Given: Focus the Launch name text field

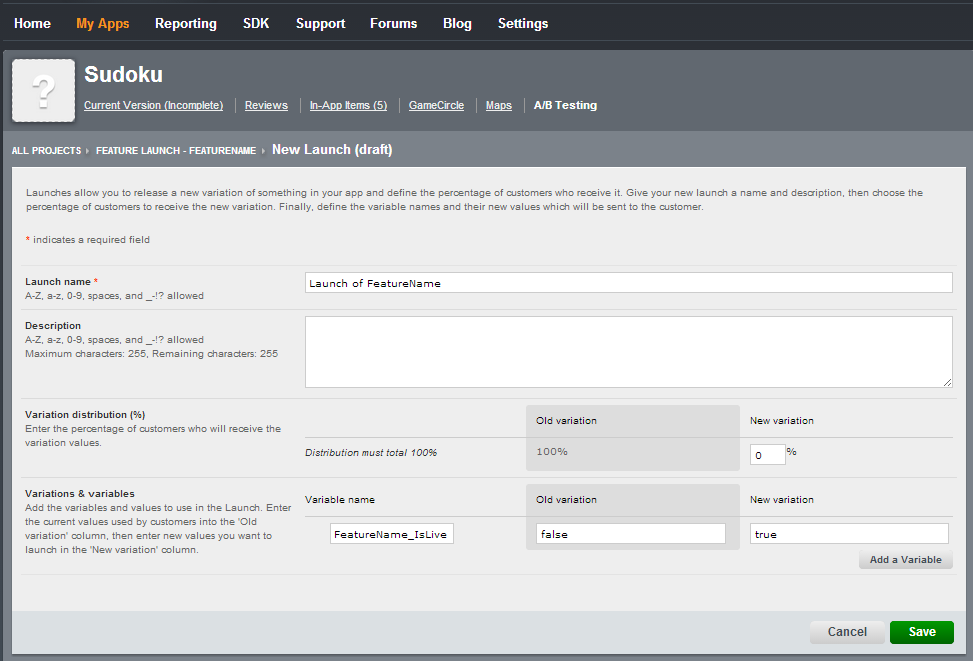Looking at the screenshot, I should pyautogui.click(x=628, y=283).
